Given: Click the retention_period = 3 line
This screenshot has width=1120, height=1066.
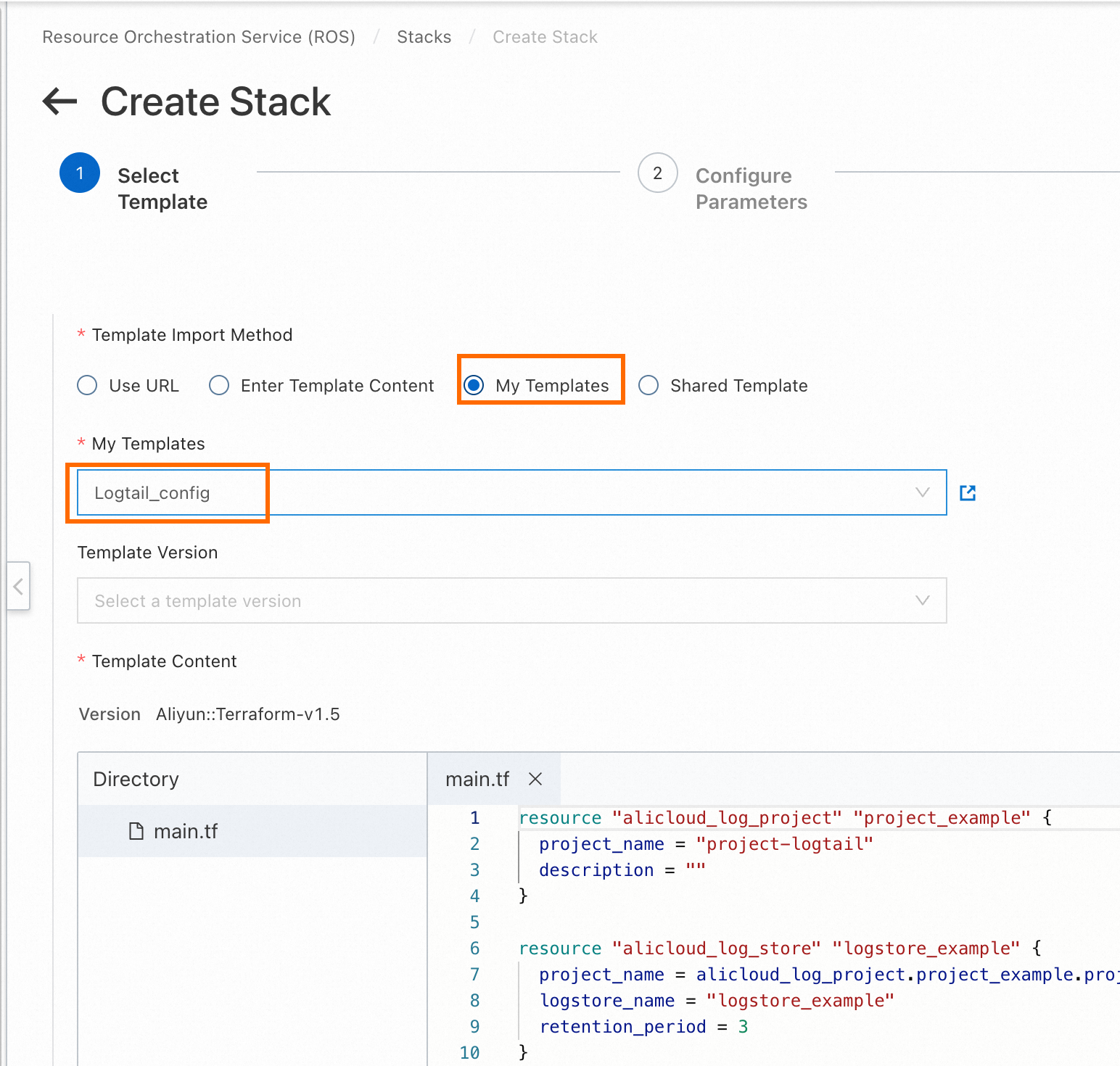Looking at the screenshot, I should coord(643,1027).
